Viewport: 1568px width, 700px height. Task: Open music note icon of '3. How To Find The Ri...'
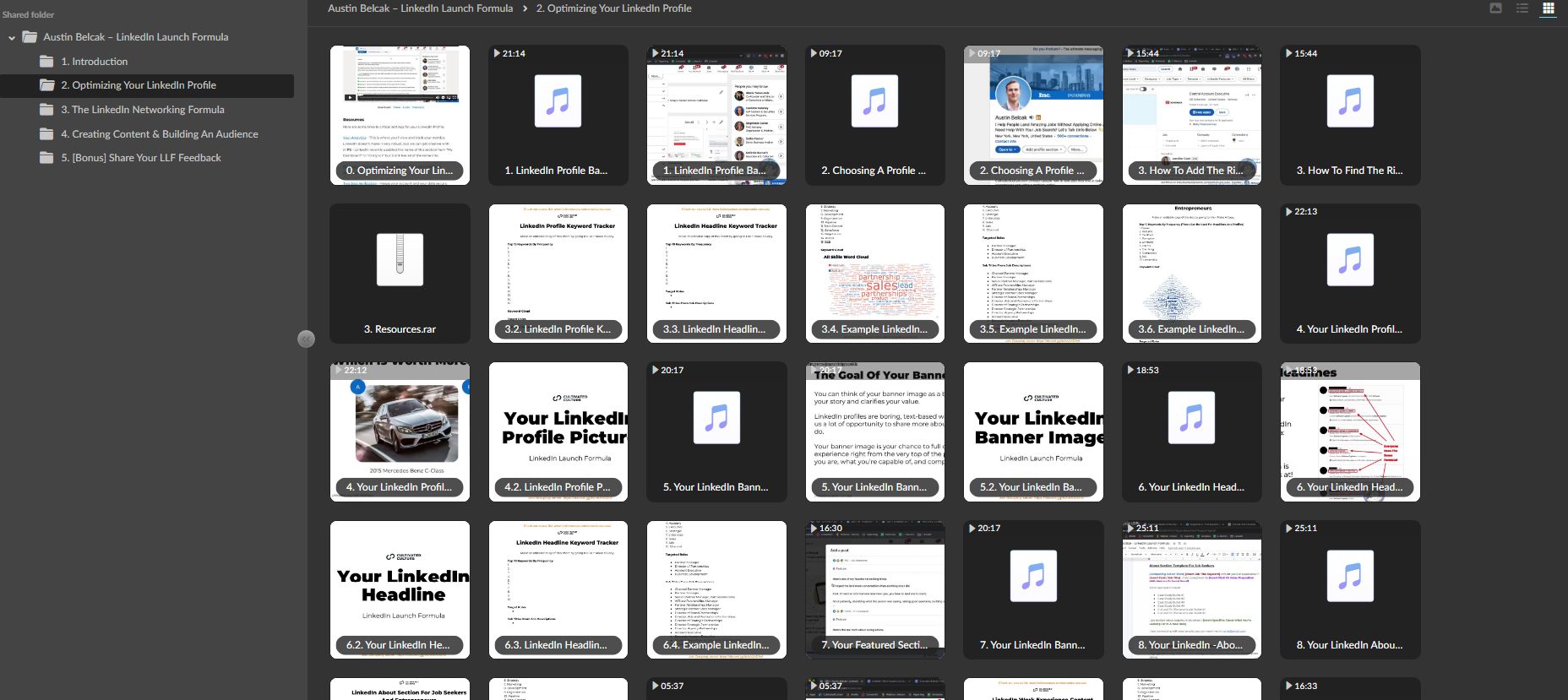point(1350,101)
